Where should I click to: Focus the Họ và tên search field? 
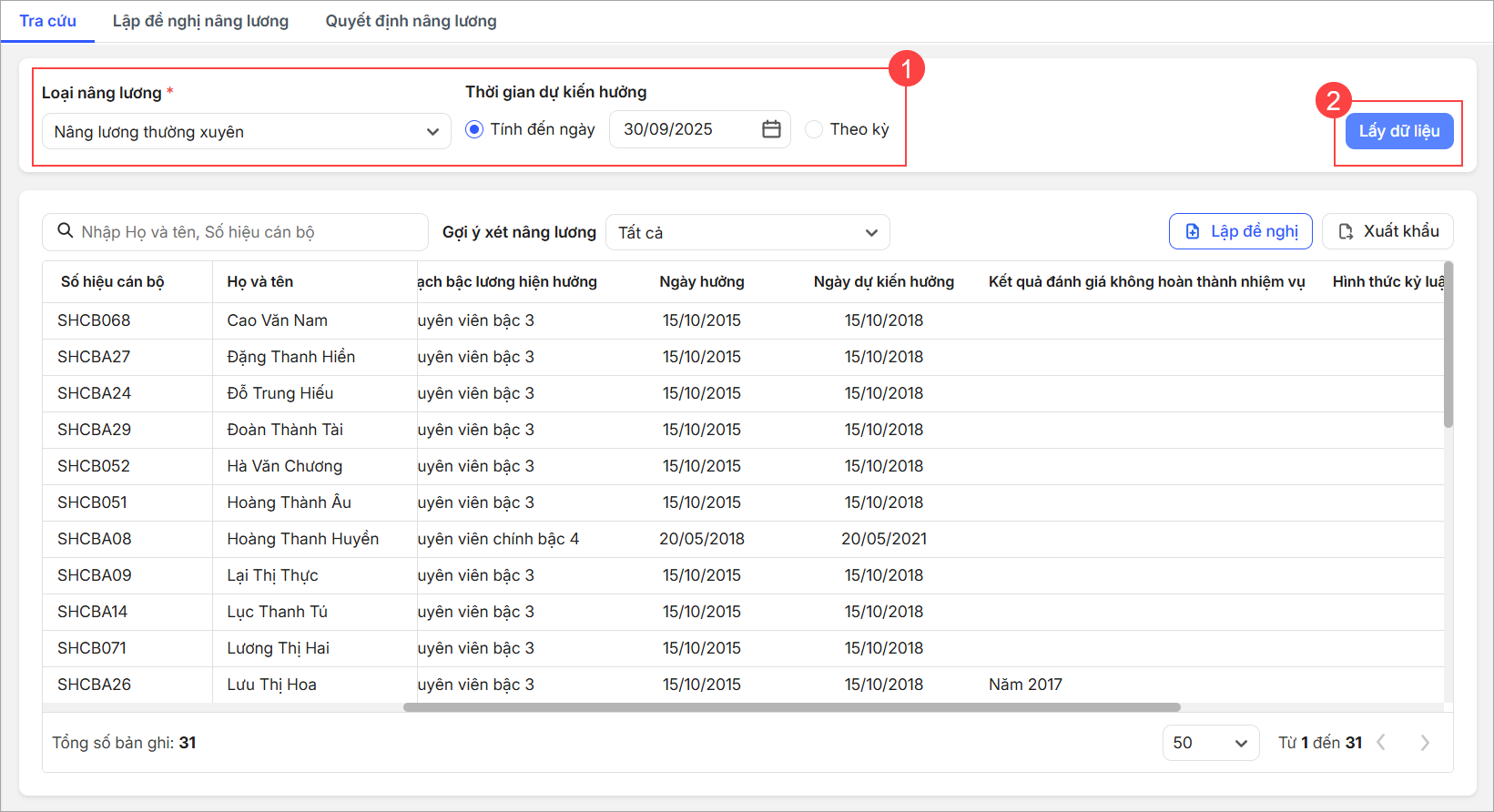(x=246, y=232)
